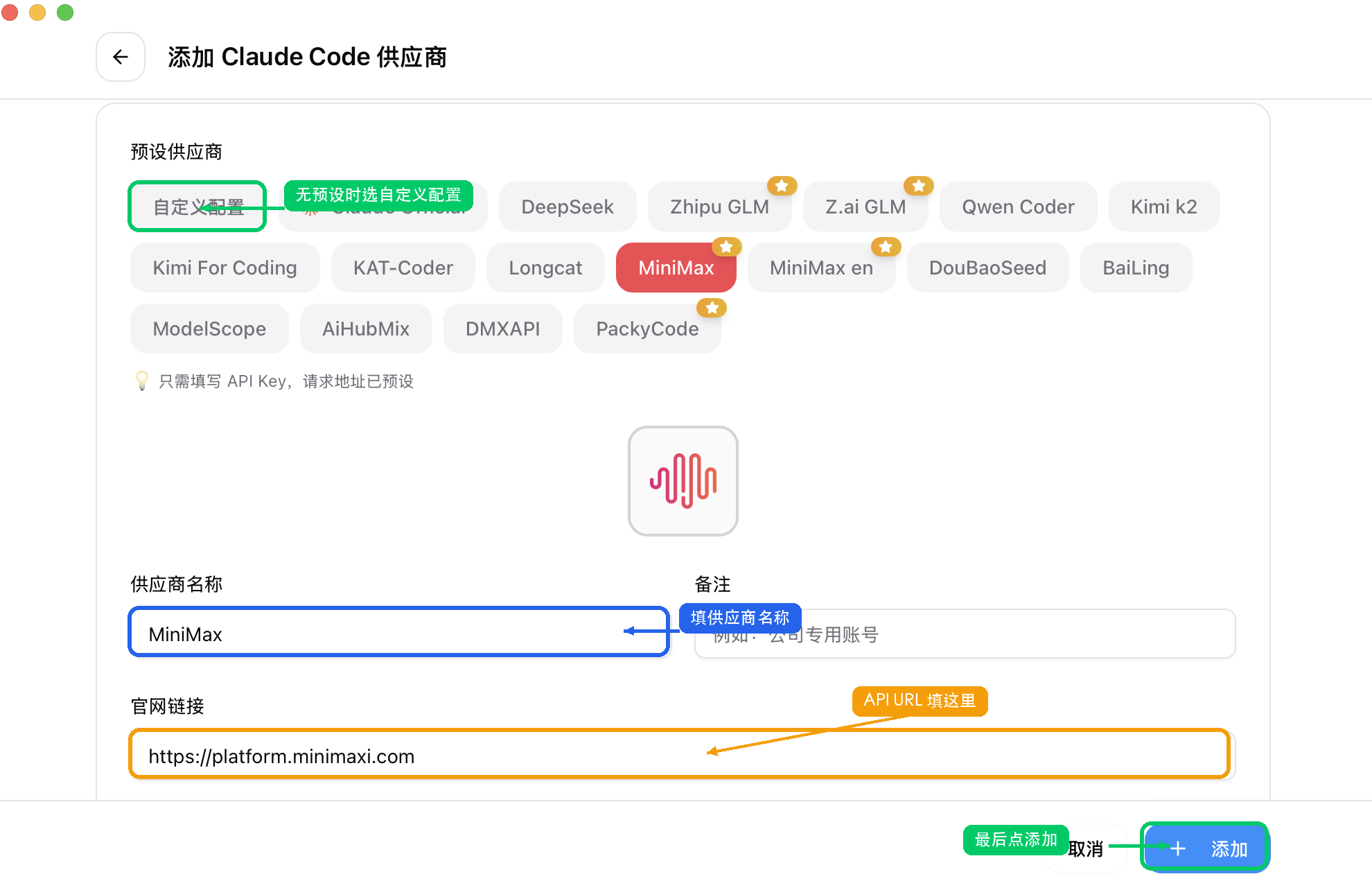Go back using the arrow button
Image resolution: width=1372 pixels, height=890 pixels.
click(x=121, y=57)
